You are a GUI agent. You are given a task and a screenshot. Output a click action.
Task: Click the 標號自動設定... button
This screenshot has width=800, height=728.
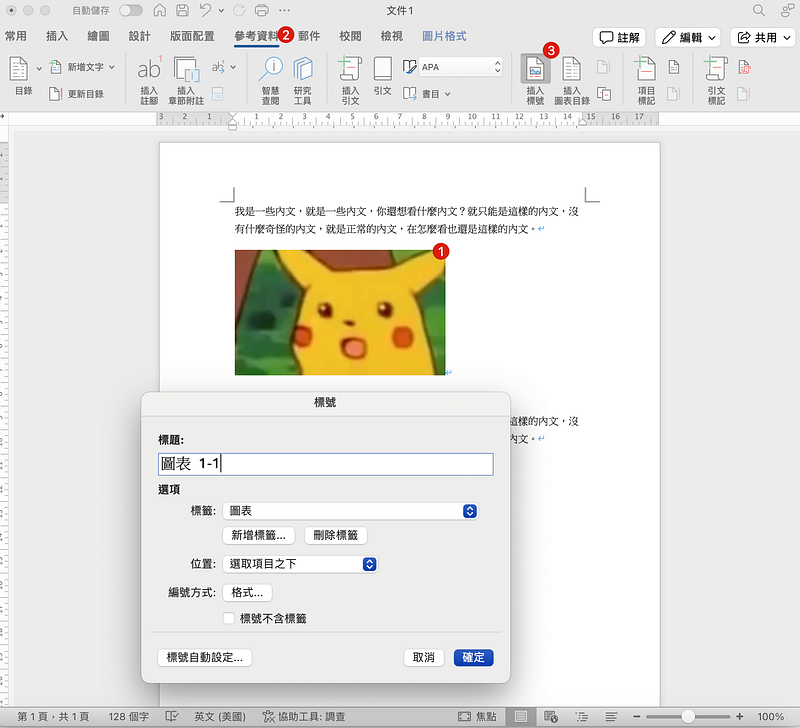205,658
